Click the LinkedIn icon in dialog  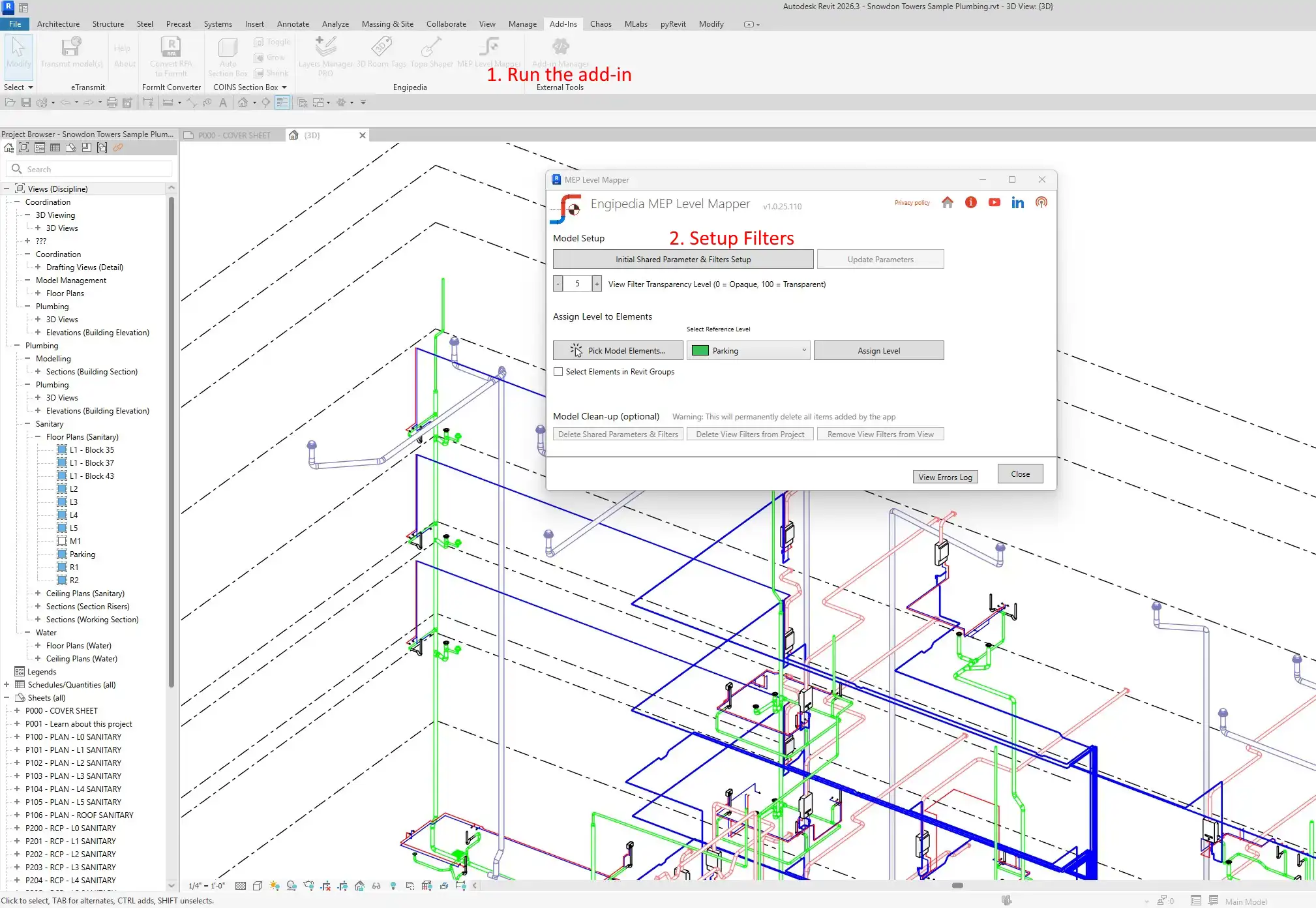point(1017,202)
